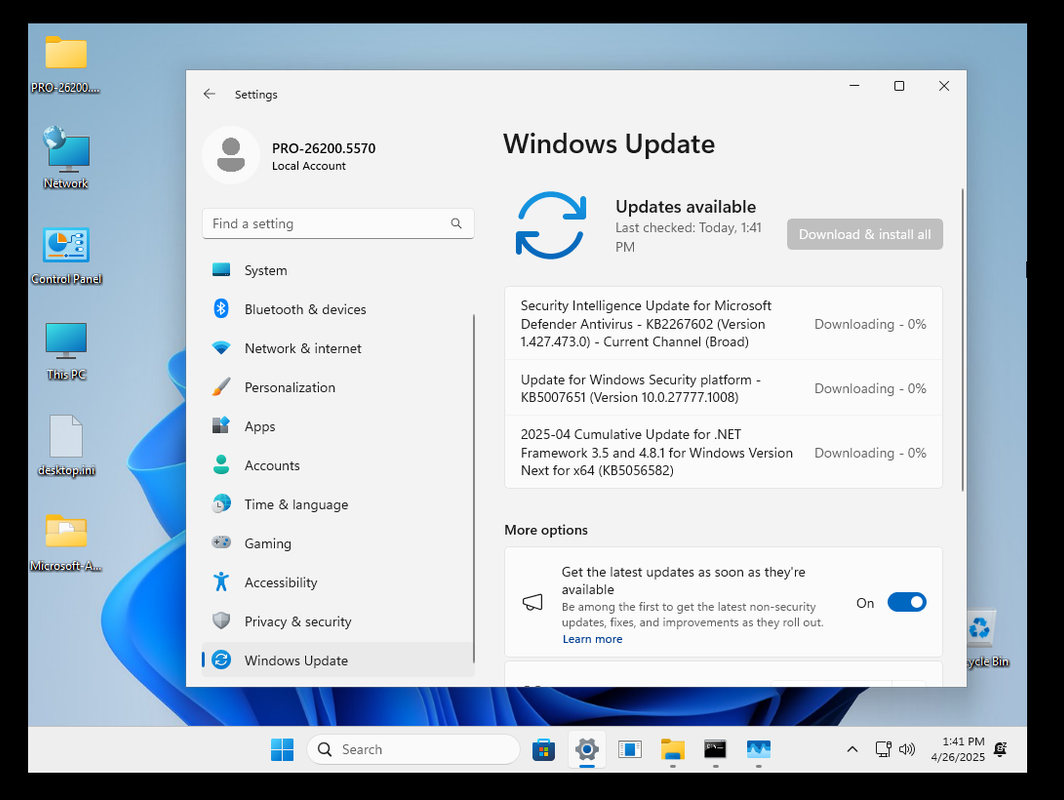The width and height of the screenshot is (1064, 800).
Task: Click the large blue update sync icon
Action: coord(550,225)
